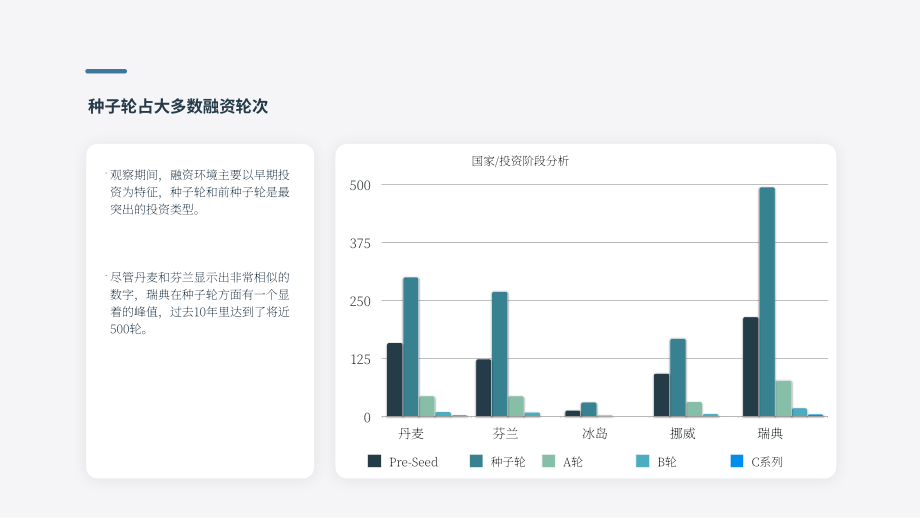Click the 种子轮 legend color swatch

(x=476, y=461)
